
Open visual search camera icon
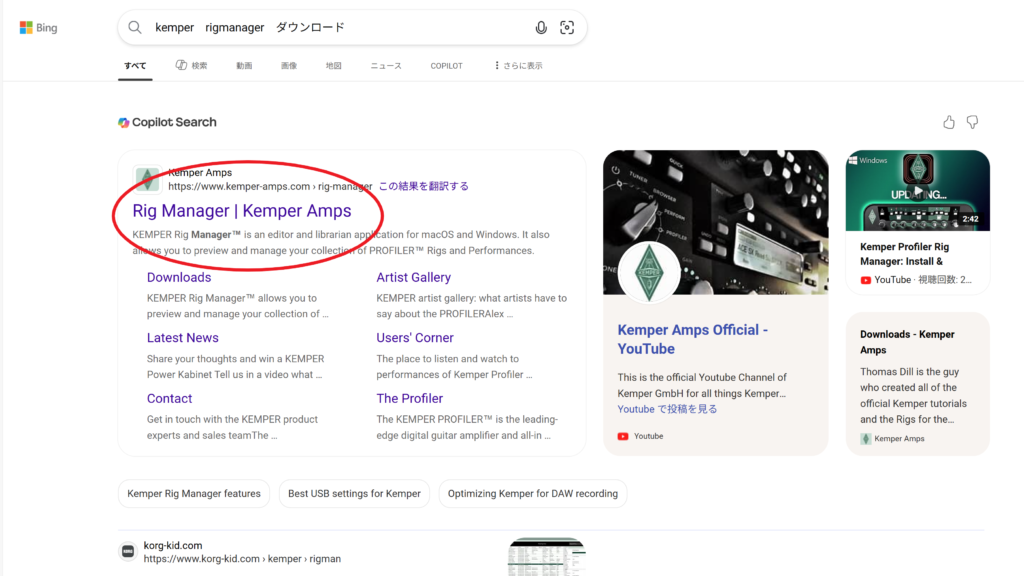pos(567,28)
